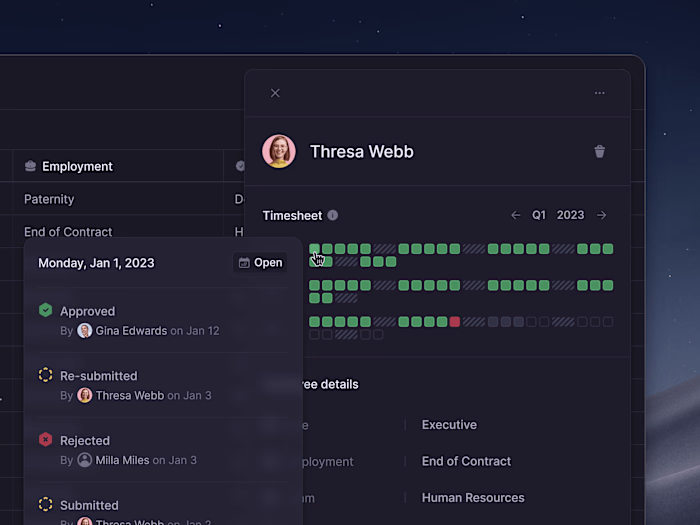The width and height of the screenshot is (700, 525).
Task: Click the Approved status label
Action: [x=88, y=311]
